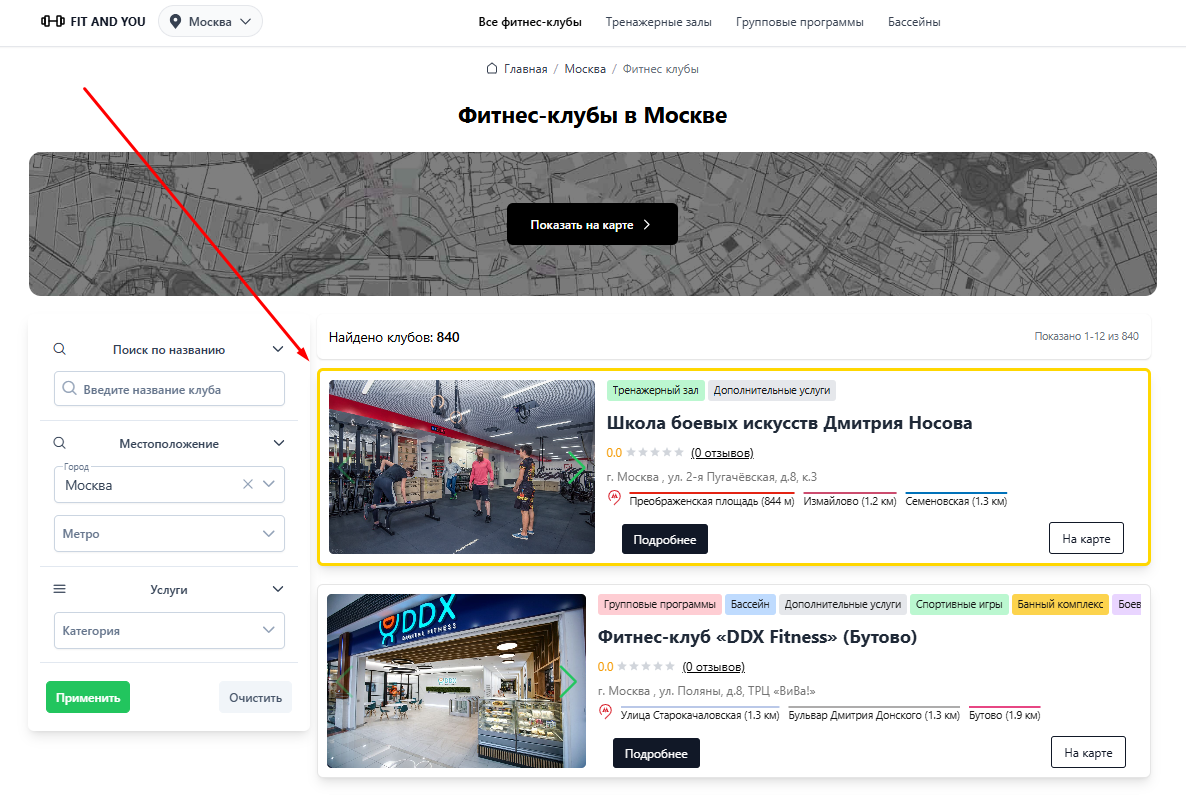Click the Банный комплекс tag on the DDX card
The image size is (1186, 795).
coord(1060,604)
